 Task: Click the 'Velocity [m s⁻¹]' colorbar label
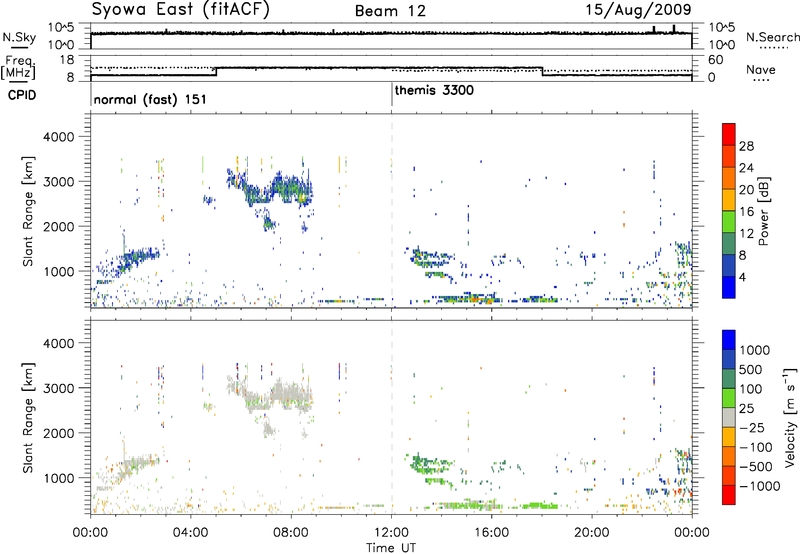point(790,417)
